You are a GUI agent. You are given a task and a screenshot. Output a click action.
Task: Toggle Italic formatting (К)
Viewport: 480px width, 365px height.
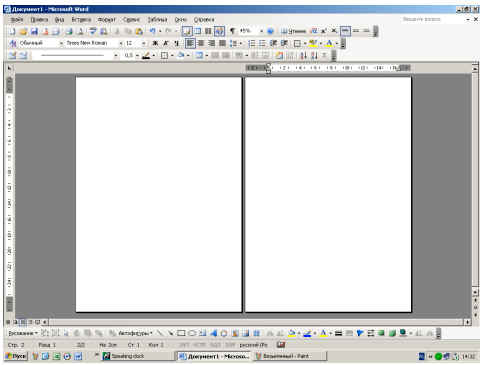[x=166, y=43]
